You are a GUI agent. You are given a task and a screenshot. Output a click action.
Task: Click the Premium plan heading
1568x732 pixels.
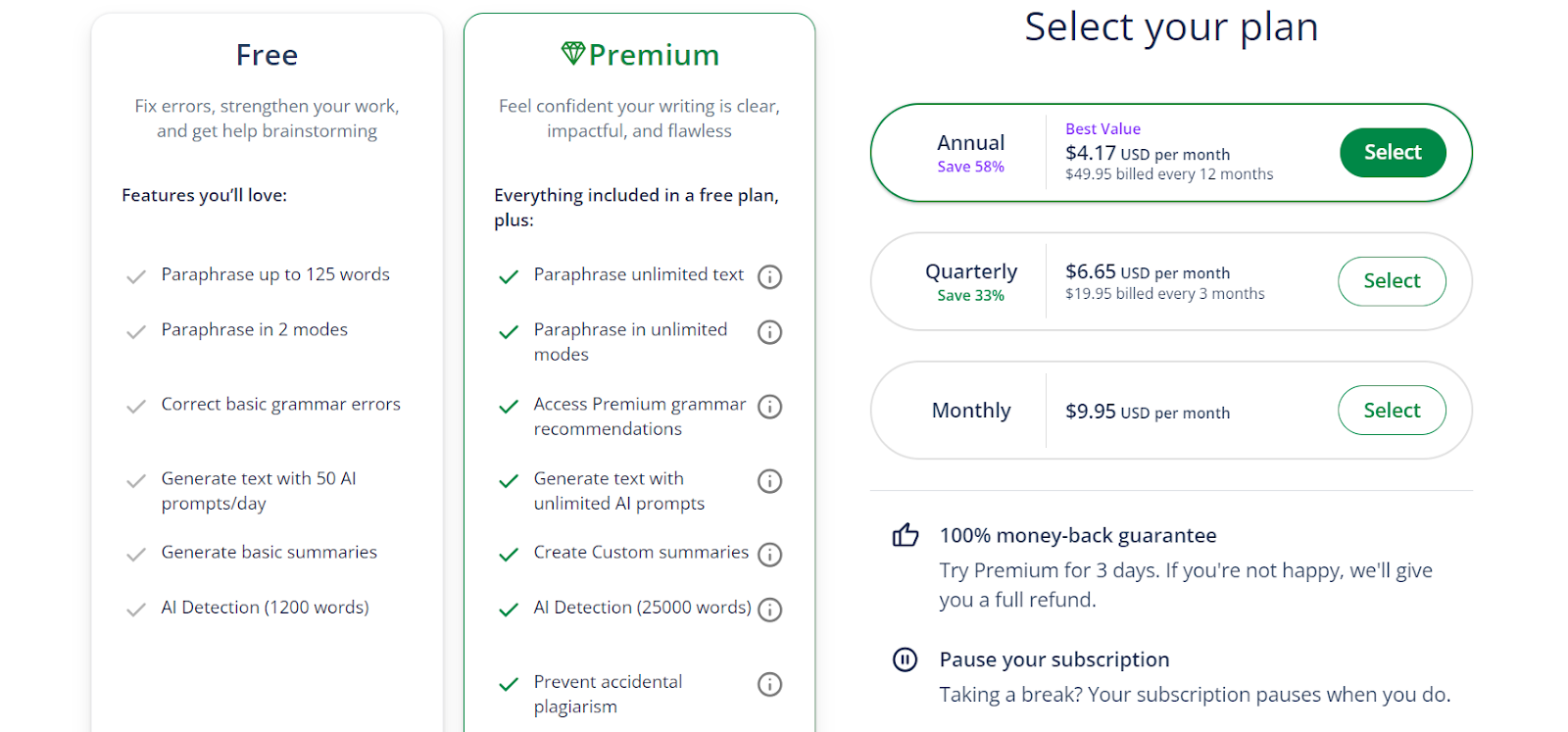coord(654,55)
